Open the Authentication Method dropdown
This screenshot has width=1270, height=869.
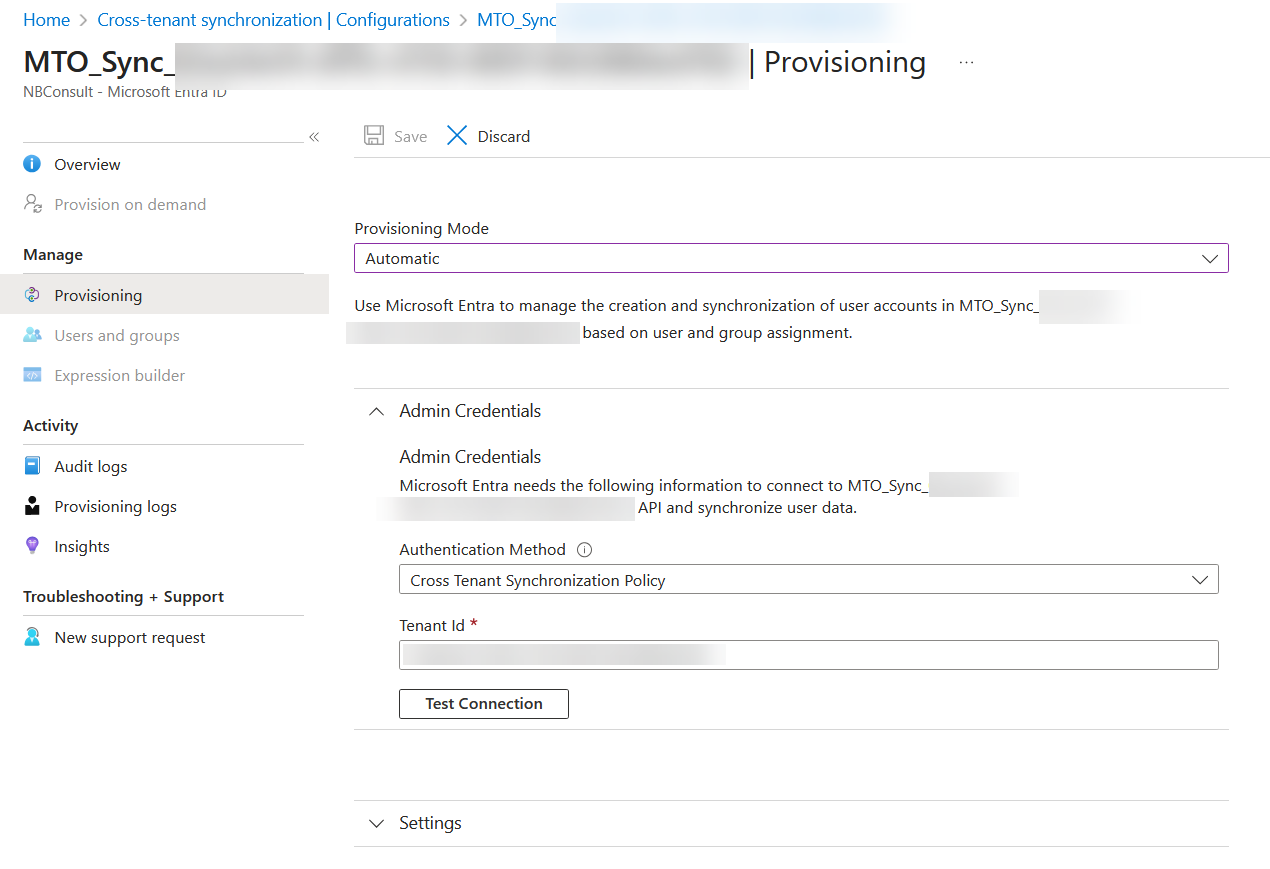[808, 580]
